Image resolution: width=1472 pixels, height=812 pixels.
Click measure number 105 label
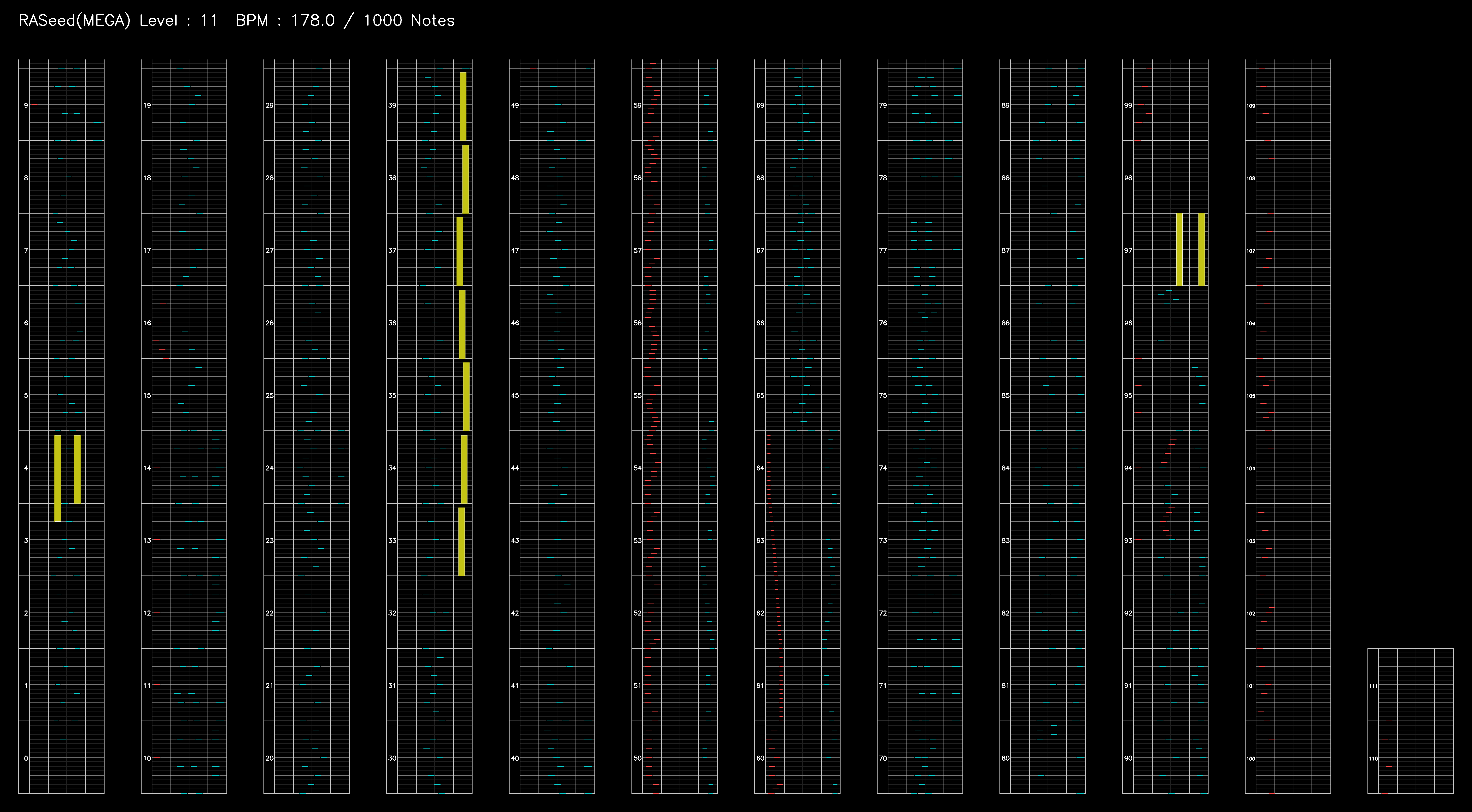1251,396
